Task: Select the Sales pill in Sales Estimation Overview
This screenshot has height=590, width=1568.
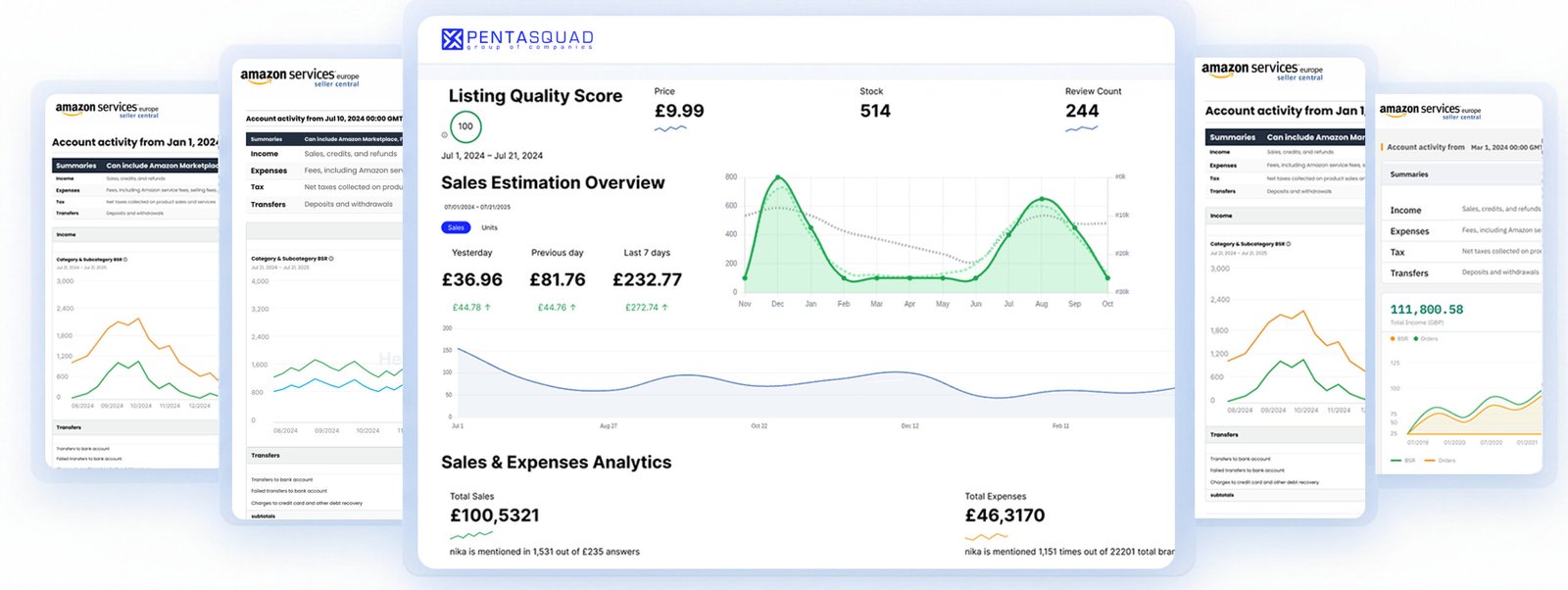Action: [456, 227]
